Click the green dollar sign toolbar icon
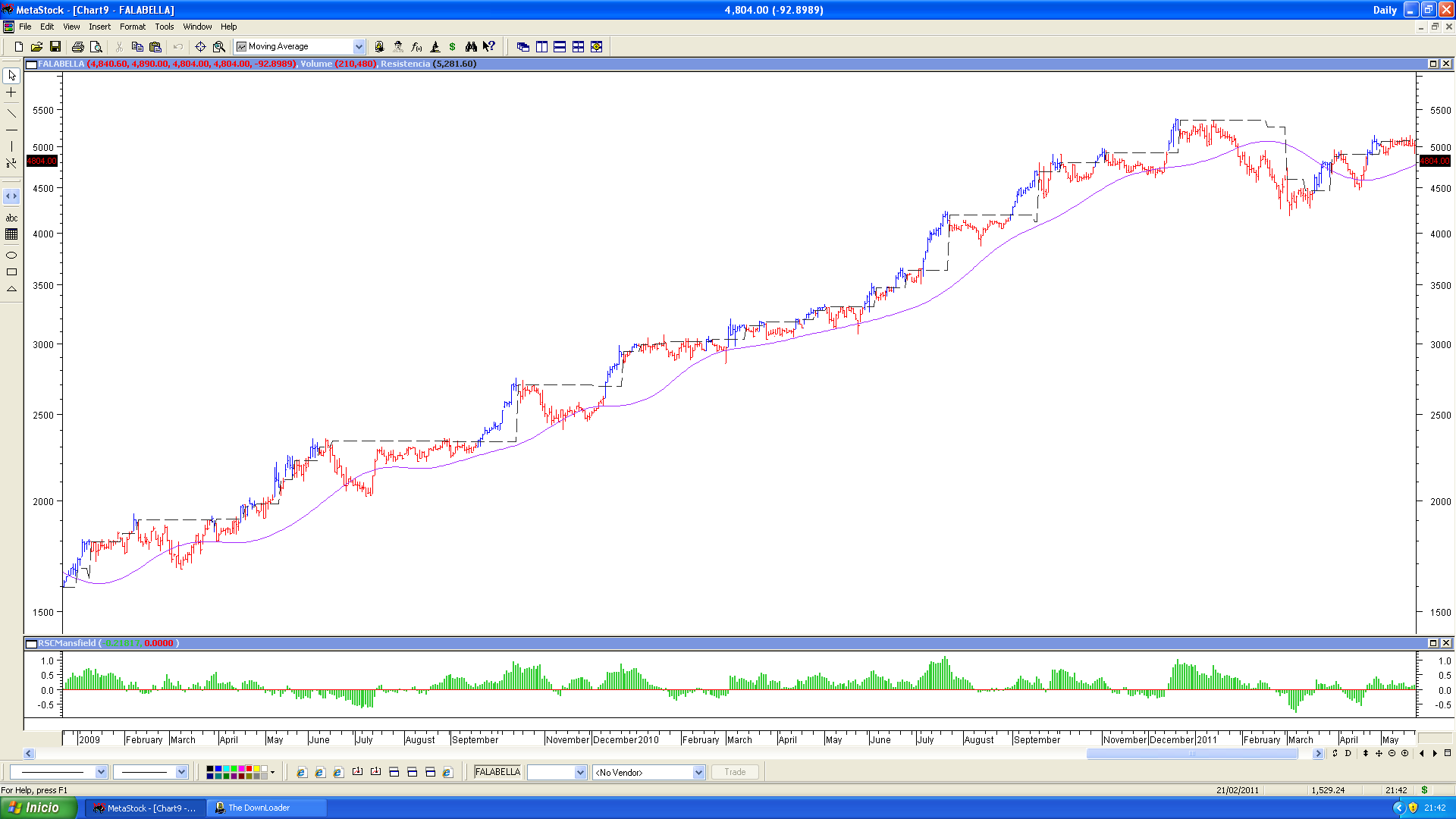 (x=453, y=47)
